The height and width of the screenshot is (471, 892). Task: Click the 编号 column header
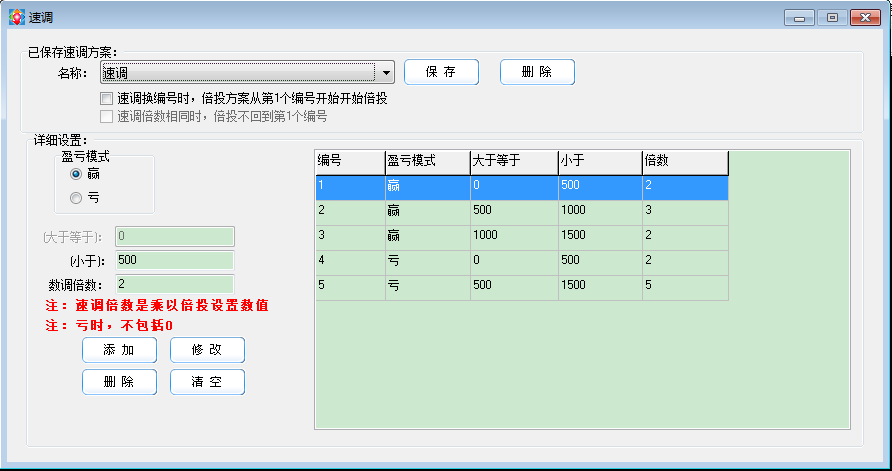click(x=349, y=162)
